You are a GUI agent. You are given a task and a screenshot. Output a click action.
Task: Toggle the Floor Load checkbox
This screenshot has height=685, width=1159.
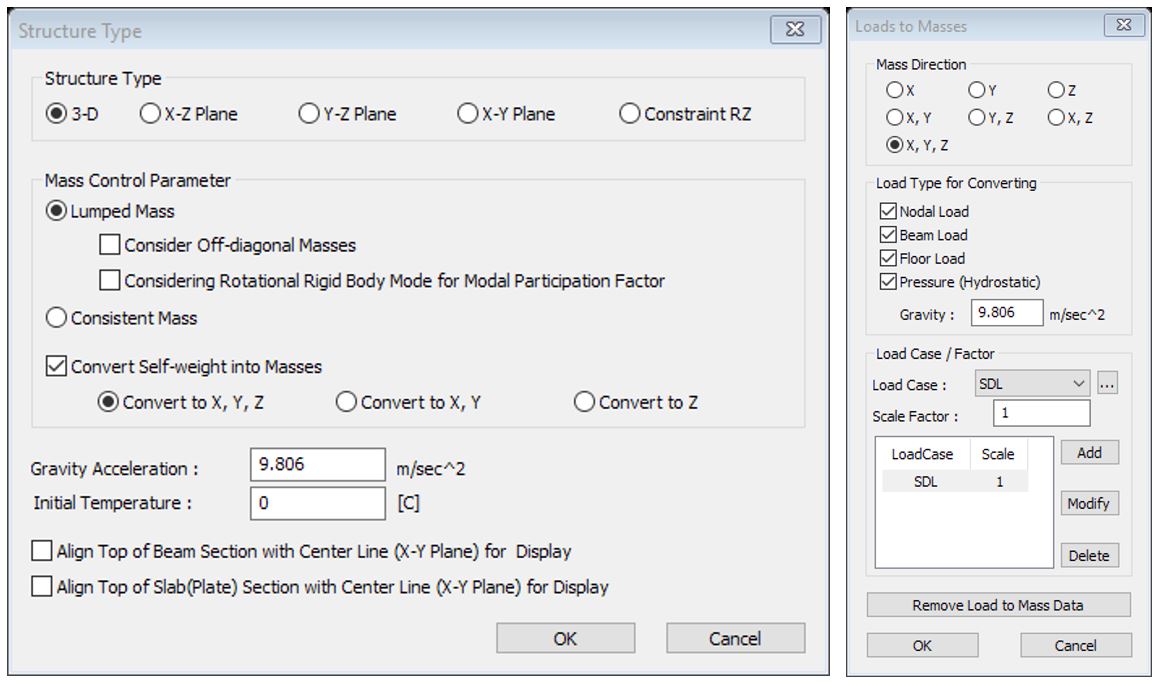click(888, 259)
